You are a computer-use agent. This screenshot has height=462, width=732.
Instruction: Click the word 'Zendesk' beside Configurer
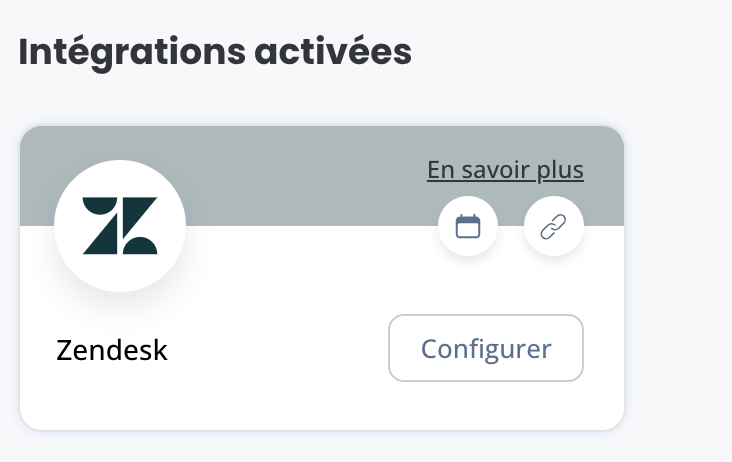coord(112,350)
